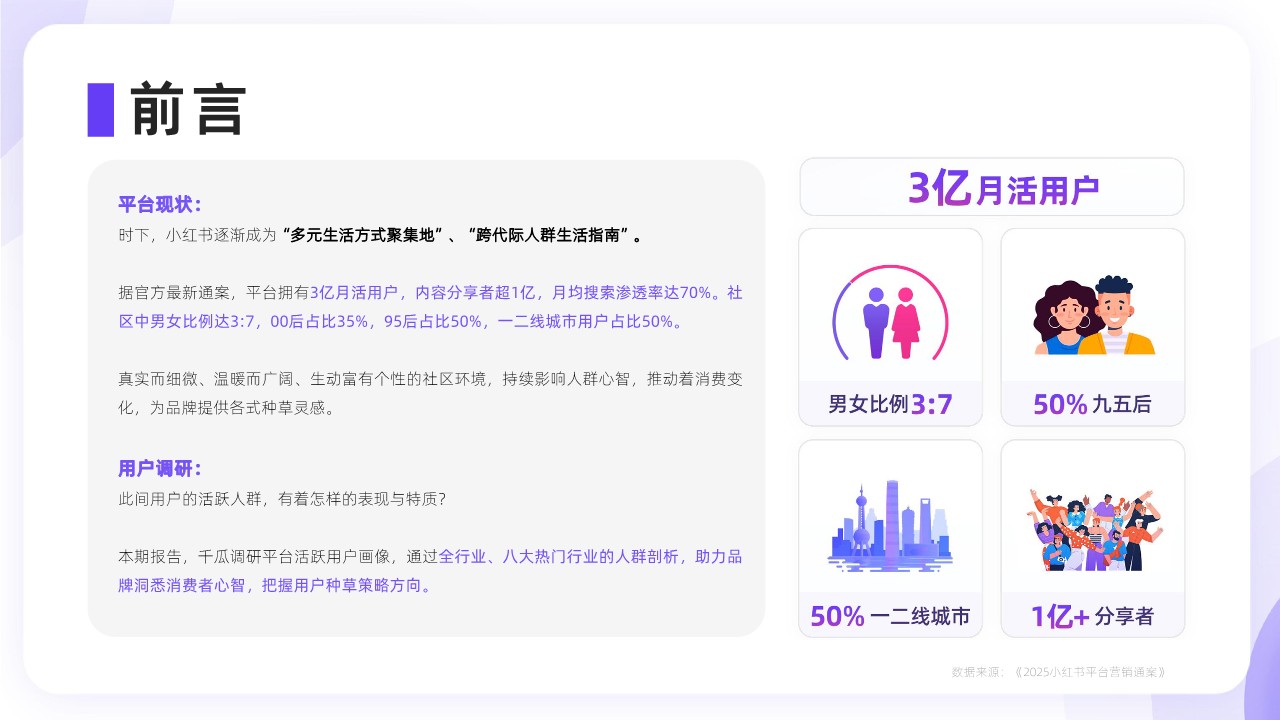Click the line 牌洞悉消费者心智，把握用户种草策略方向。
The width and height of the screenshot is (1280, 720).
pos(276,585)
